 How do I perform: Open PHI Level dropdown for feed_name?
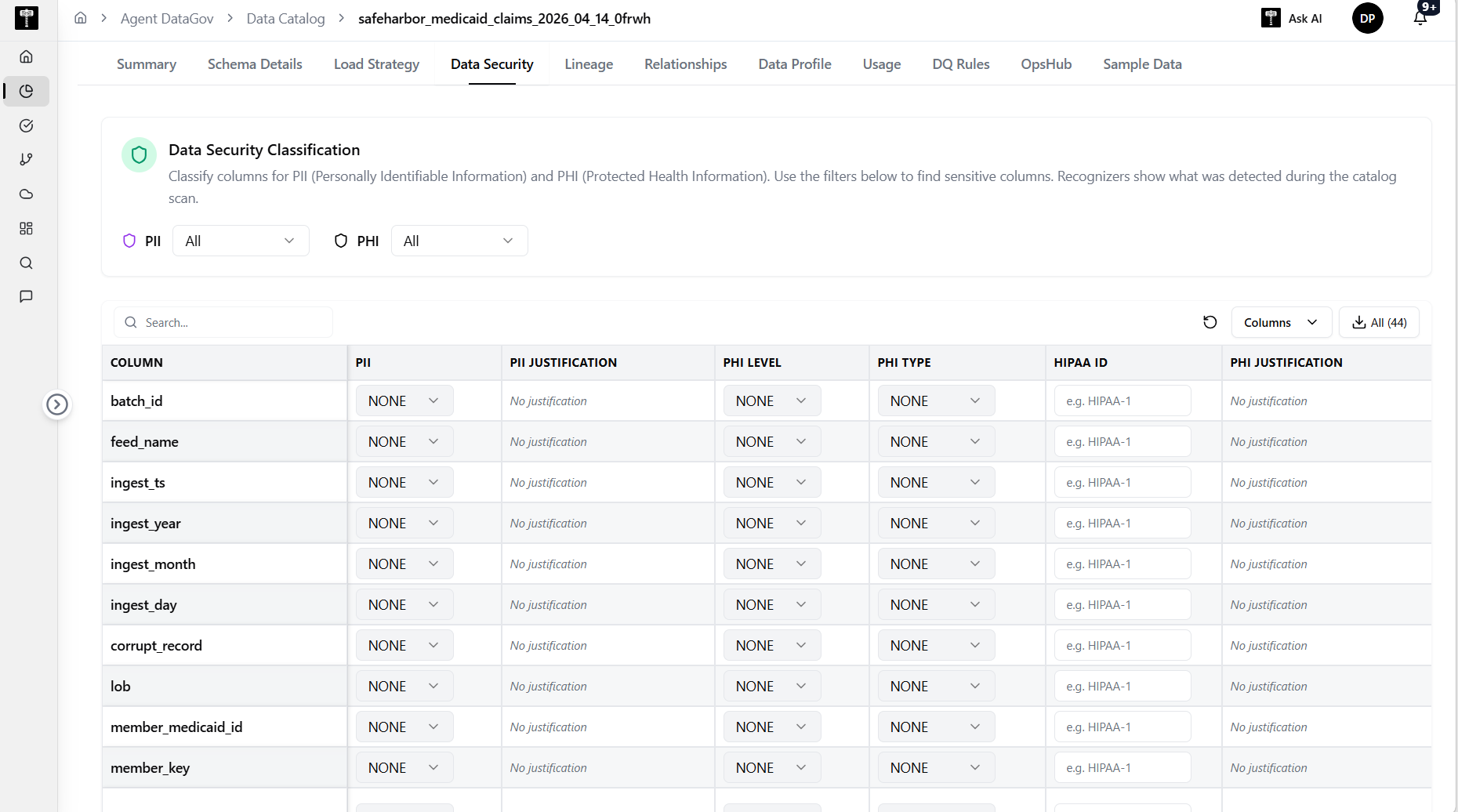pyautogui.click(x=771, y=441)
